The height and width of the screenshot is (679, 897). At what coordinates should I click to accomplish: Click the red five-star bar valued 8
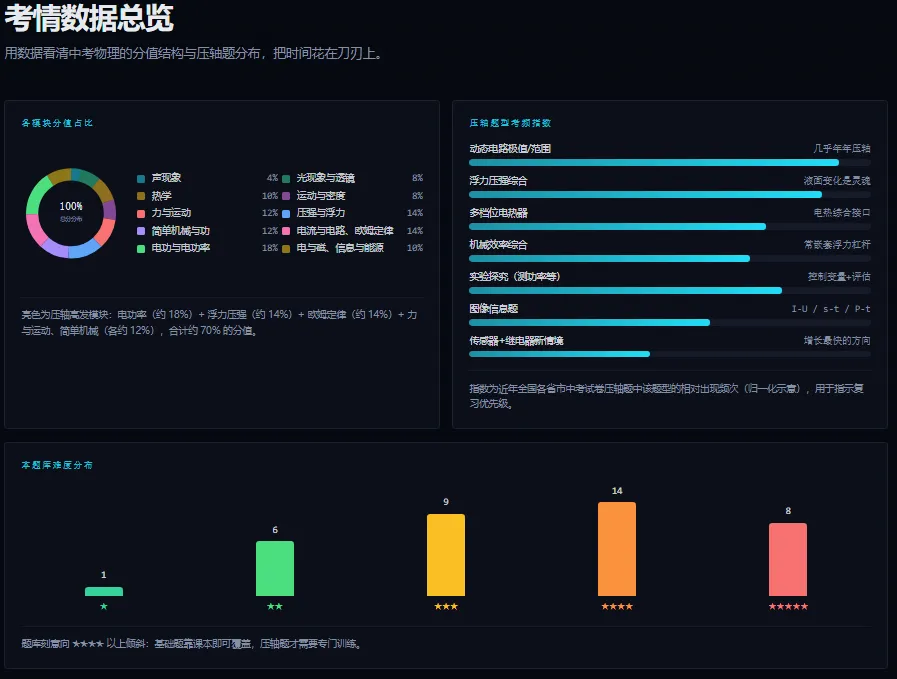pyautogui.click(x=788, y=559)
